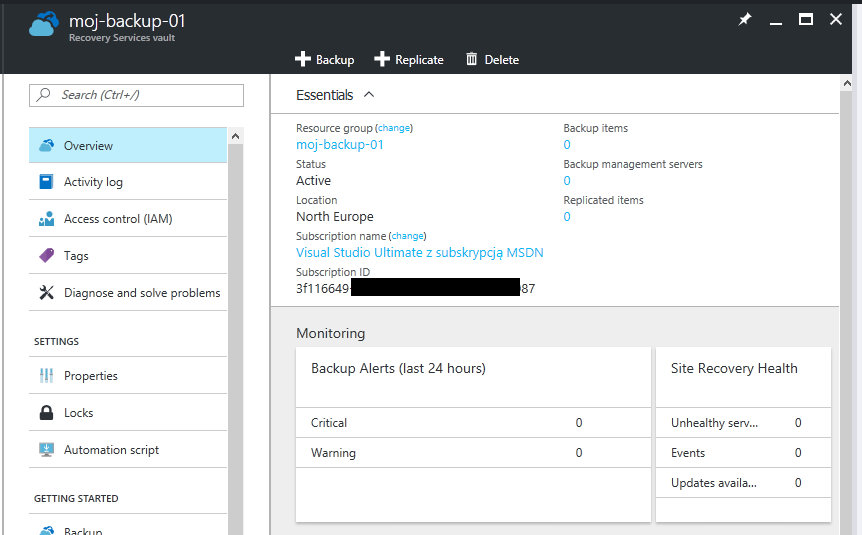Click the main pane scrollbar up arrow
The width and height of the screenshot is (862, 535).
pyautogui.click(x=847, y=84)
